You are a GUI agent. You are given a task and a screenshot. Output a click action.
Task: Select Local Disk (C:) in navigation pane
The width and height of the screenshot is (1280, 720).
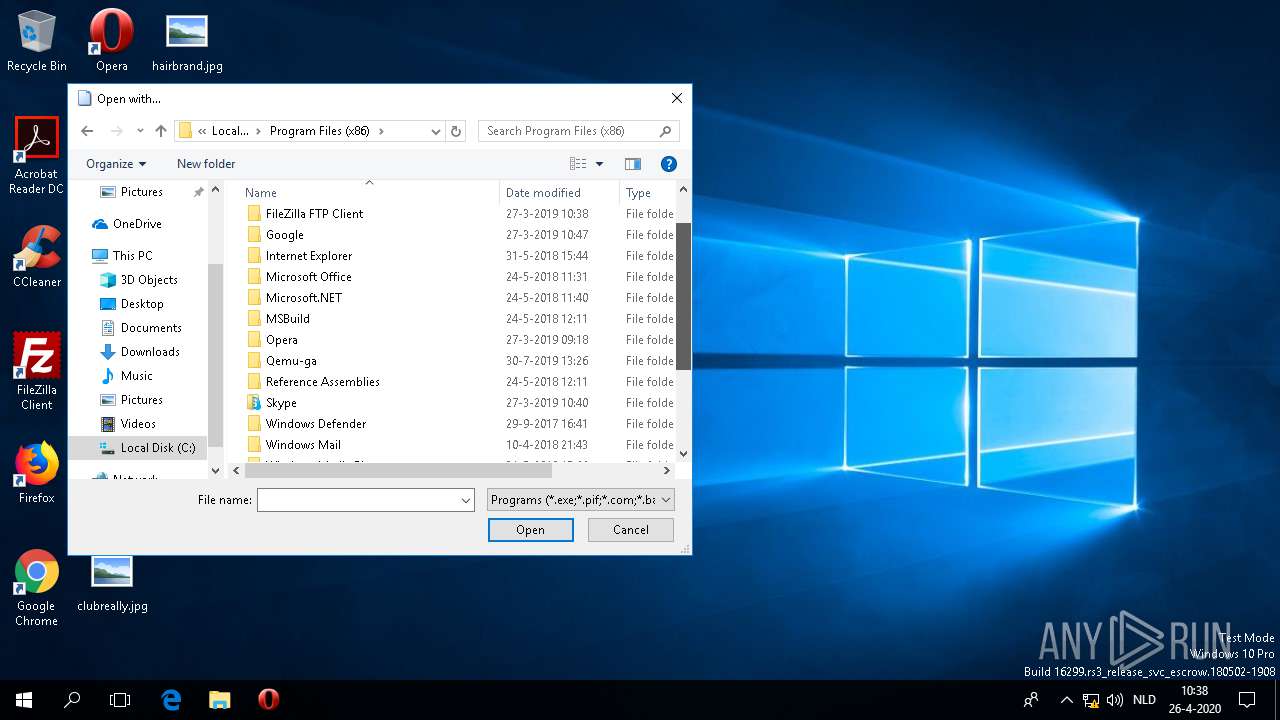[x=137, y=448]
